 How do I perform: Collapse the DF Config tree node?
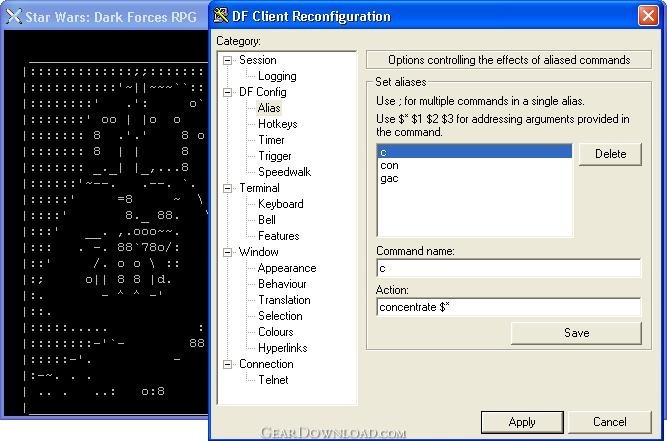pos(228,92)
